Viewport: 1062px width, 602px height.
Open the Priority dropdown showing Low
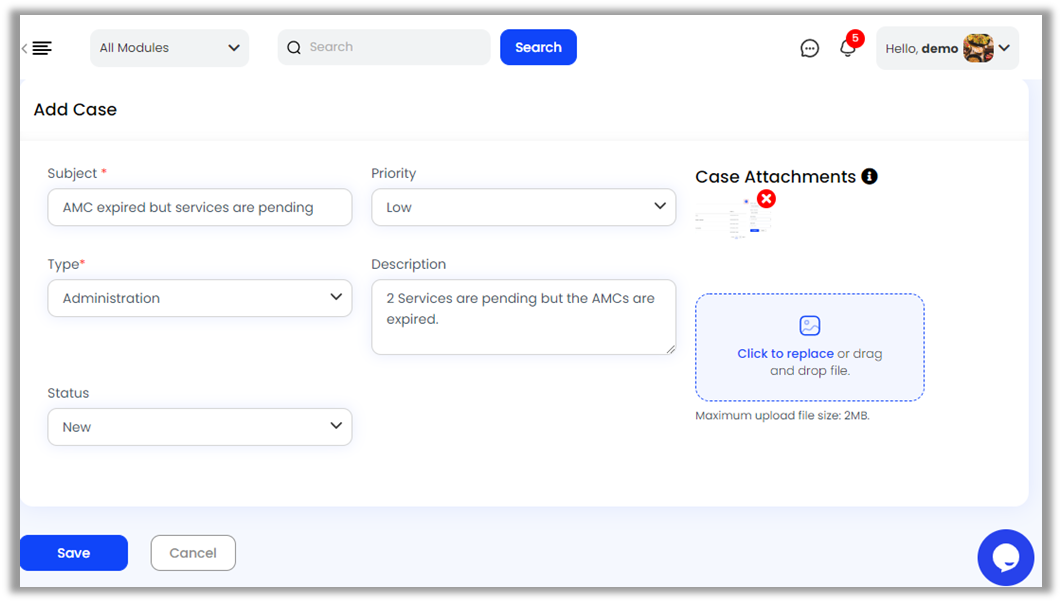pyautogui.click(x=523, y=207)
